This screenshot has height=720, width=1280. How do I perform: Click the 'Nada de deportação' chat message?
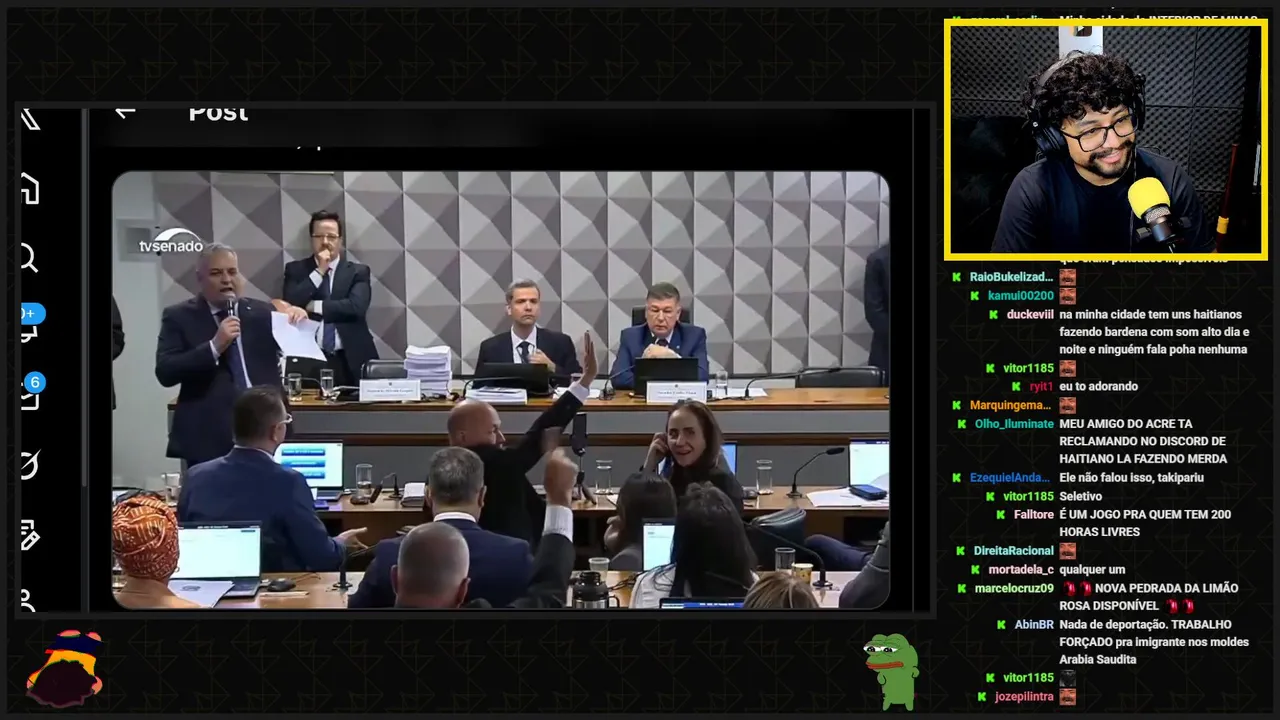pyautogui.click(x=1154, y=642)
